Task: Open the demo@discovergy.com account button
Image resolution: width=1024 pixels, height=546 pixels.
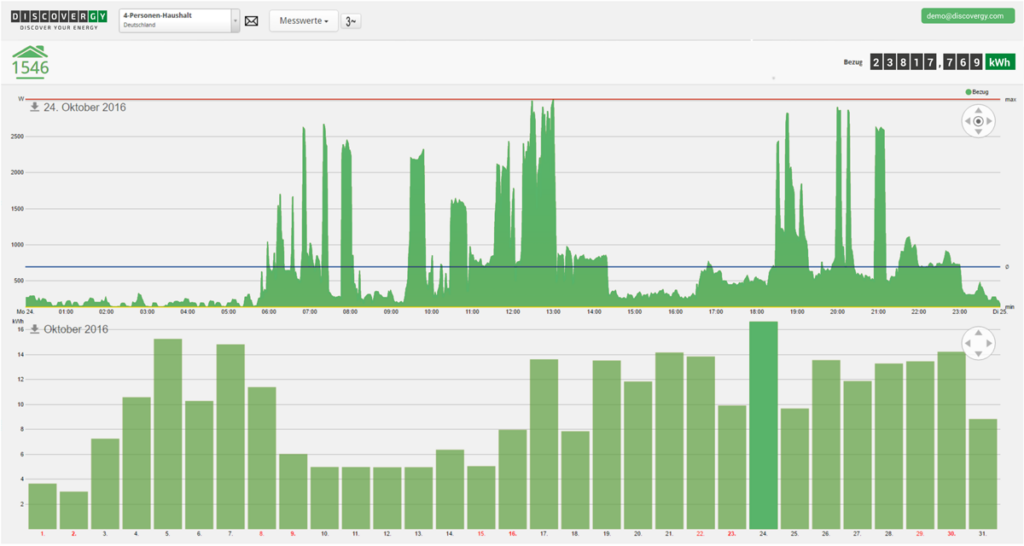Action: 962,16
